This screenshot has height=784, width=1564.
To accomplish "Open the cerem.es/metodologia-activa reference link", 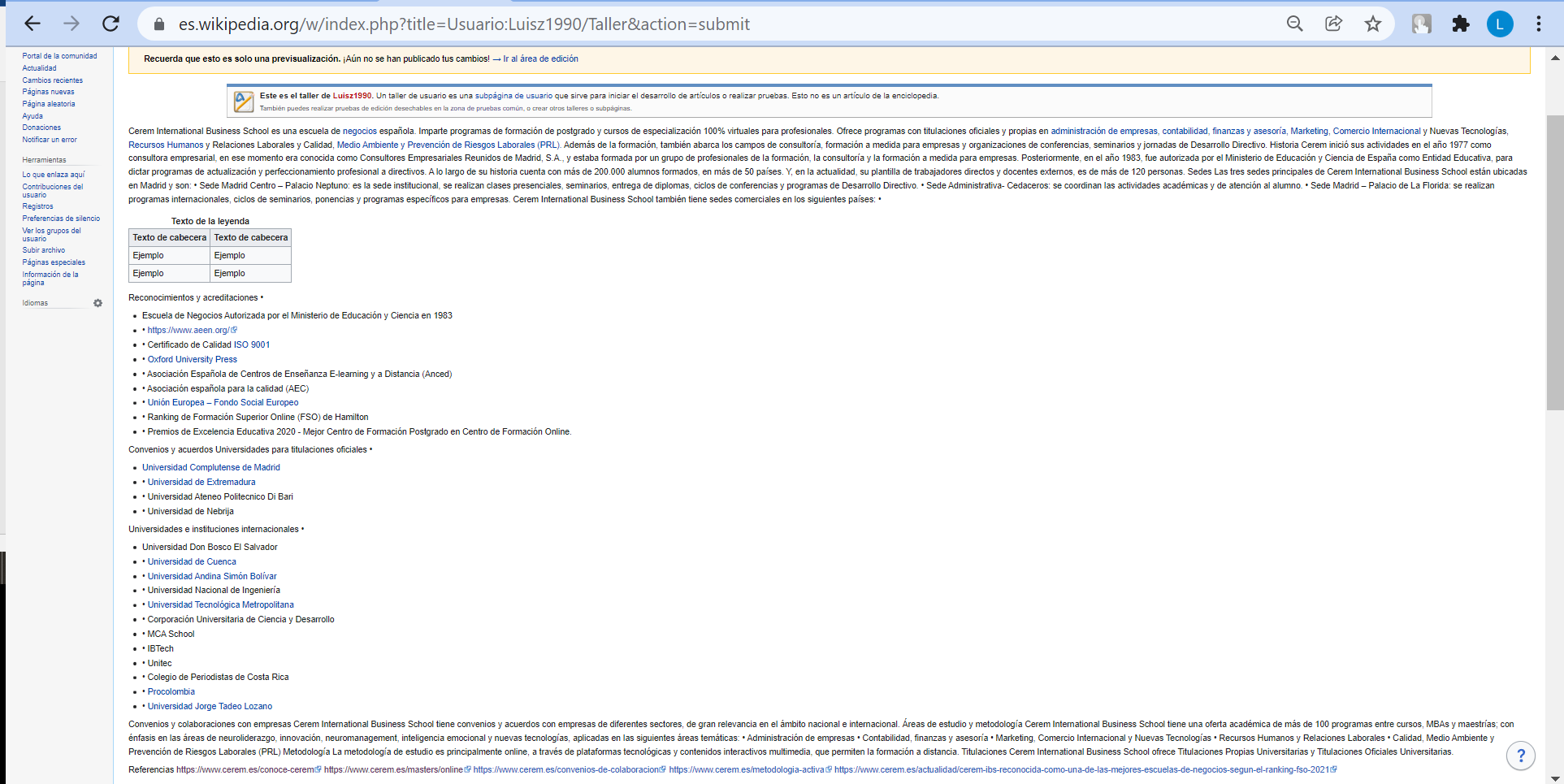I will tap(750, 769).
